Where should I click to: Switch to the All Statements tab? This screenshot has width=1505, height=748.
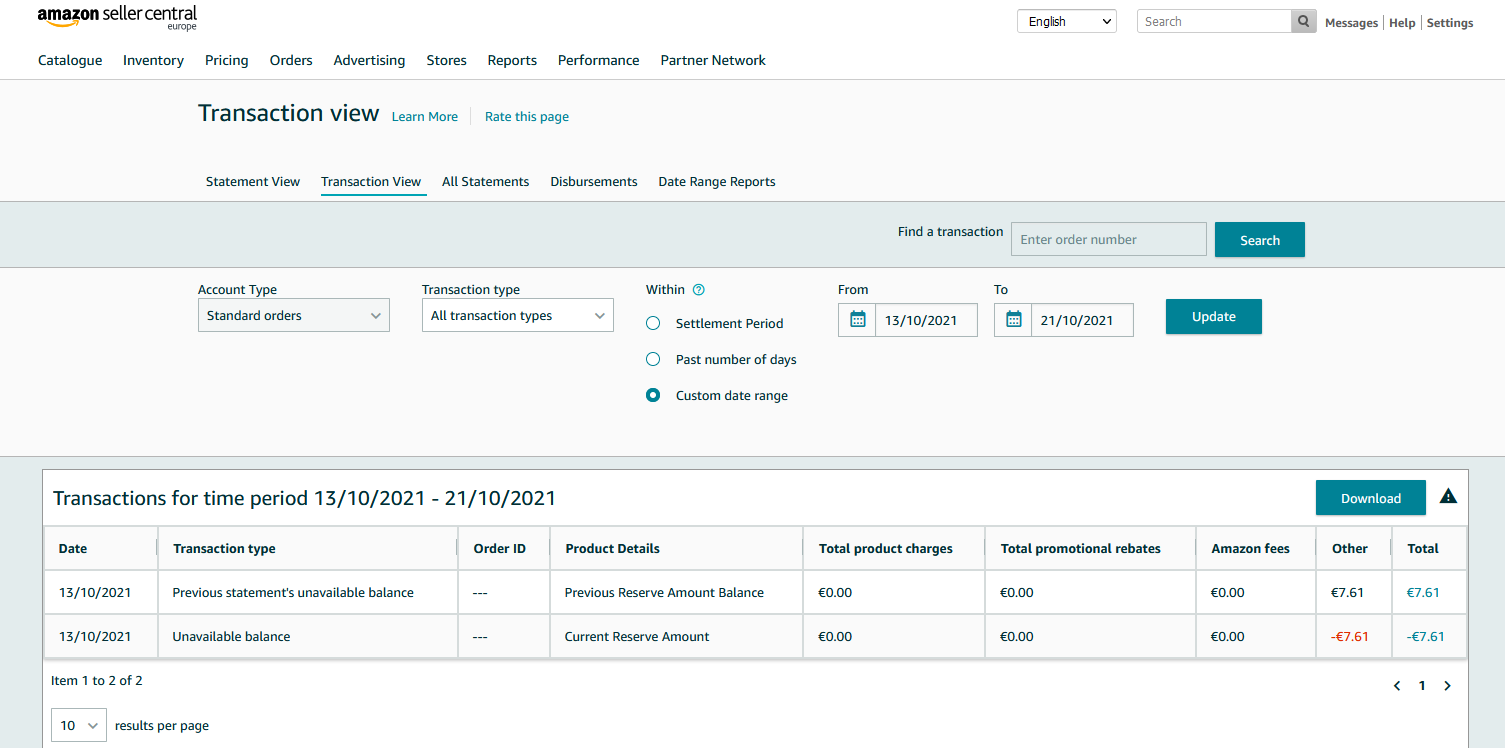[x=485, y=181]
